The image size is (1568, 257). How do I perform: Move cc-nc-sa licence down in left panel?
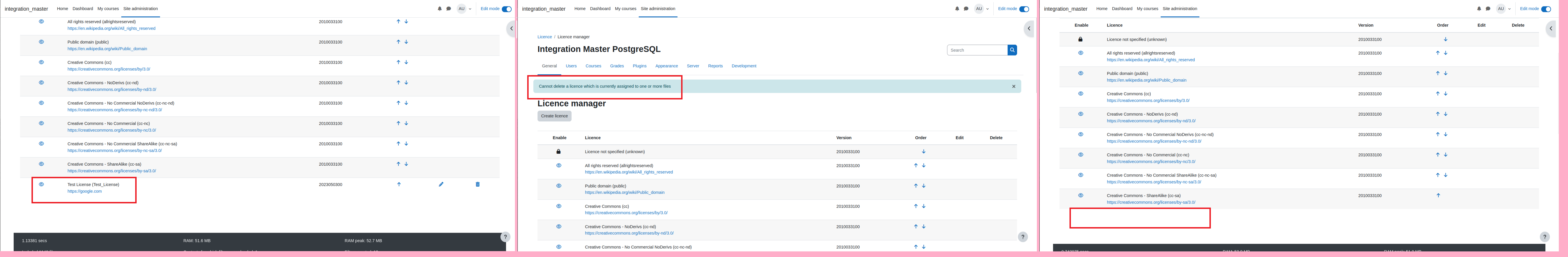coord(406,144)
